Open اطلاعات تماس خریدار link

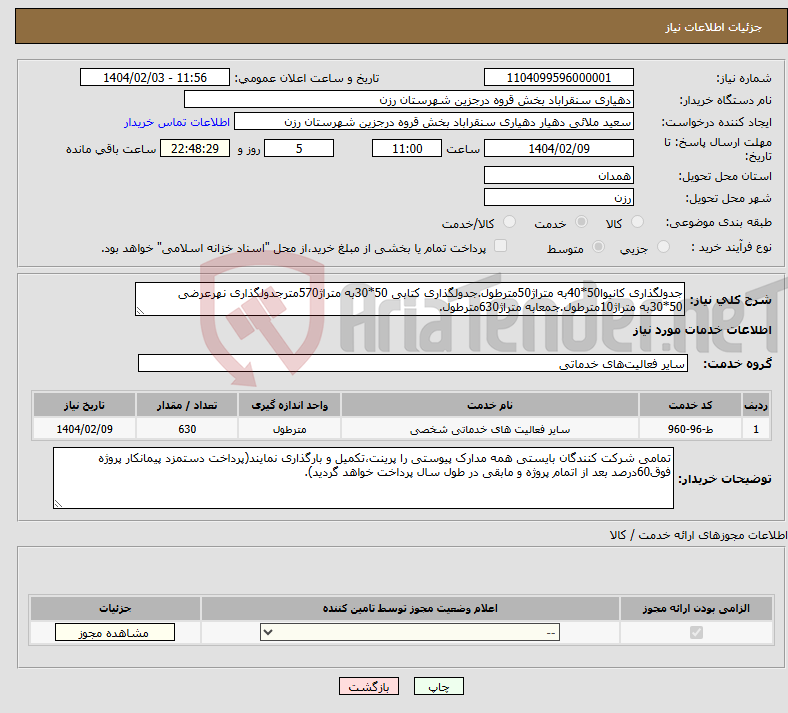click(177, 122)
